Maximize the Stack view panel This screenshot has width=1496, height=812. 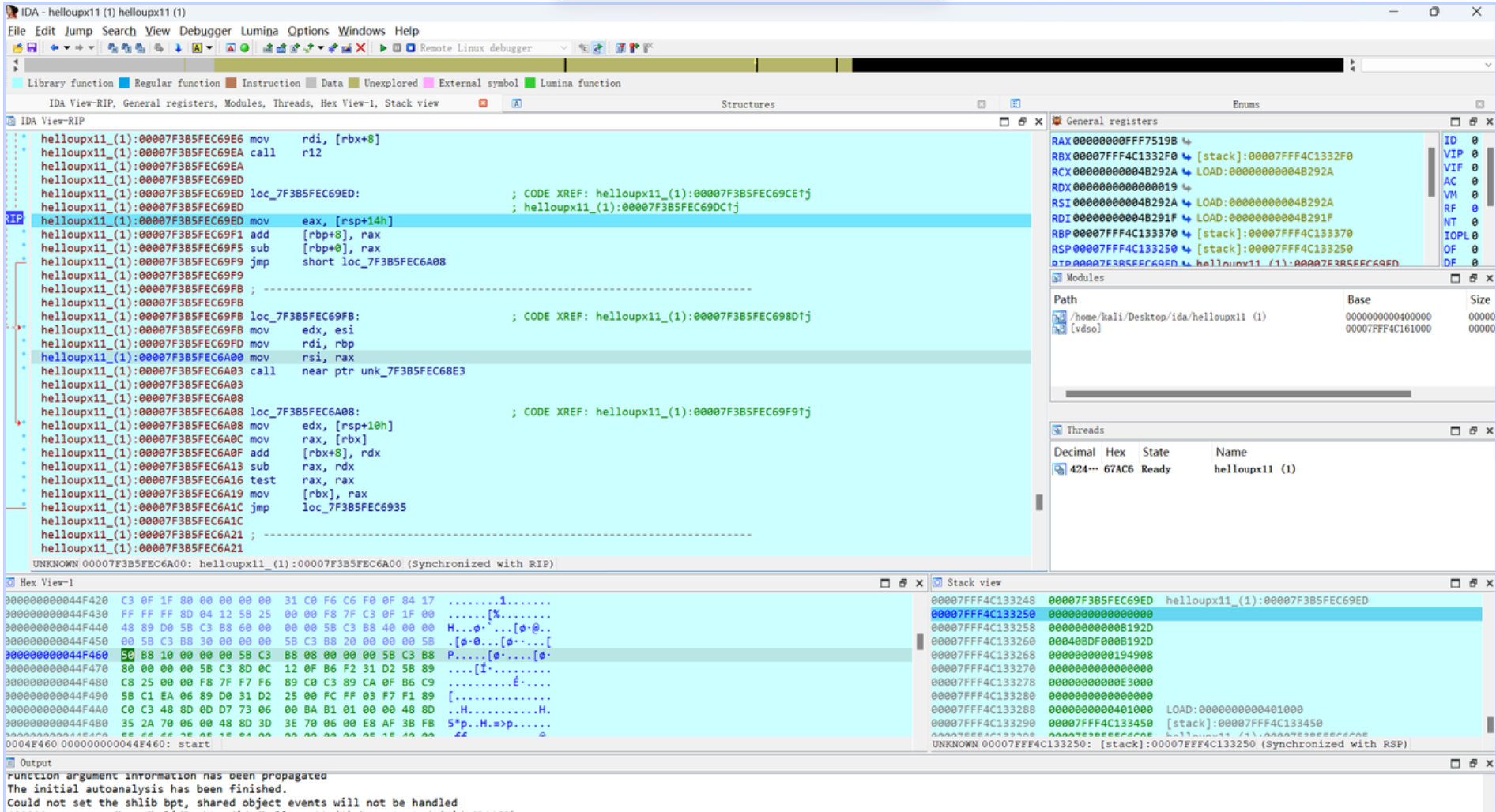[x=1455, y=583]
